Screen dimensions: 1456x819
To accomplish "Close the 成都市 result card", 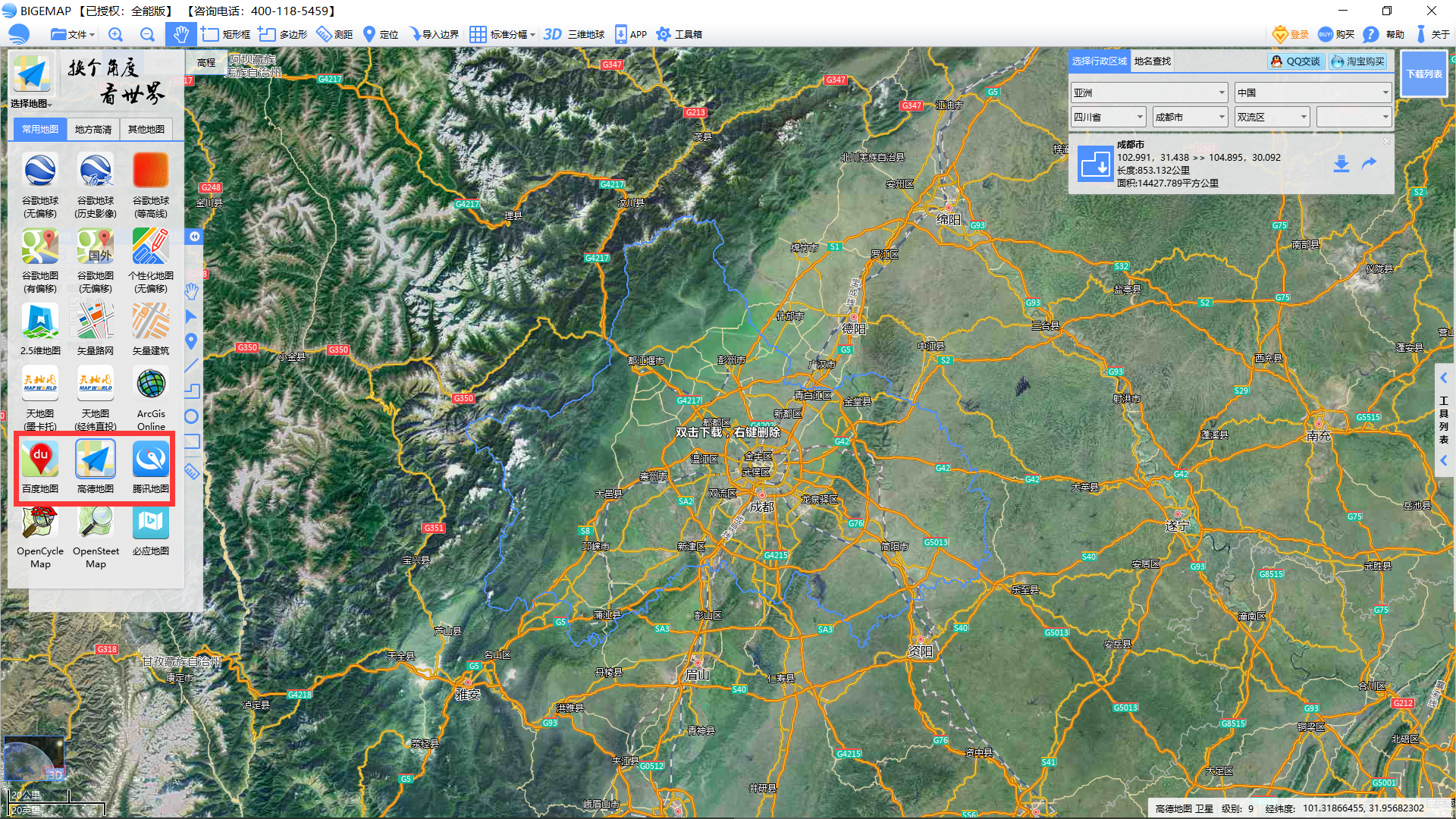I will tap(1386, 142).
